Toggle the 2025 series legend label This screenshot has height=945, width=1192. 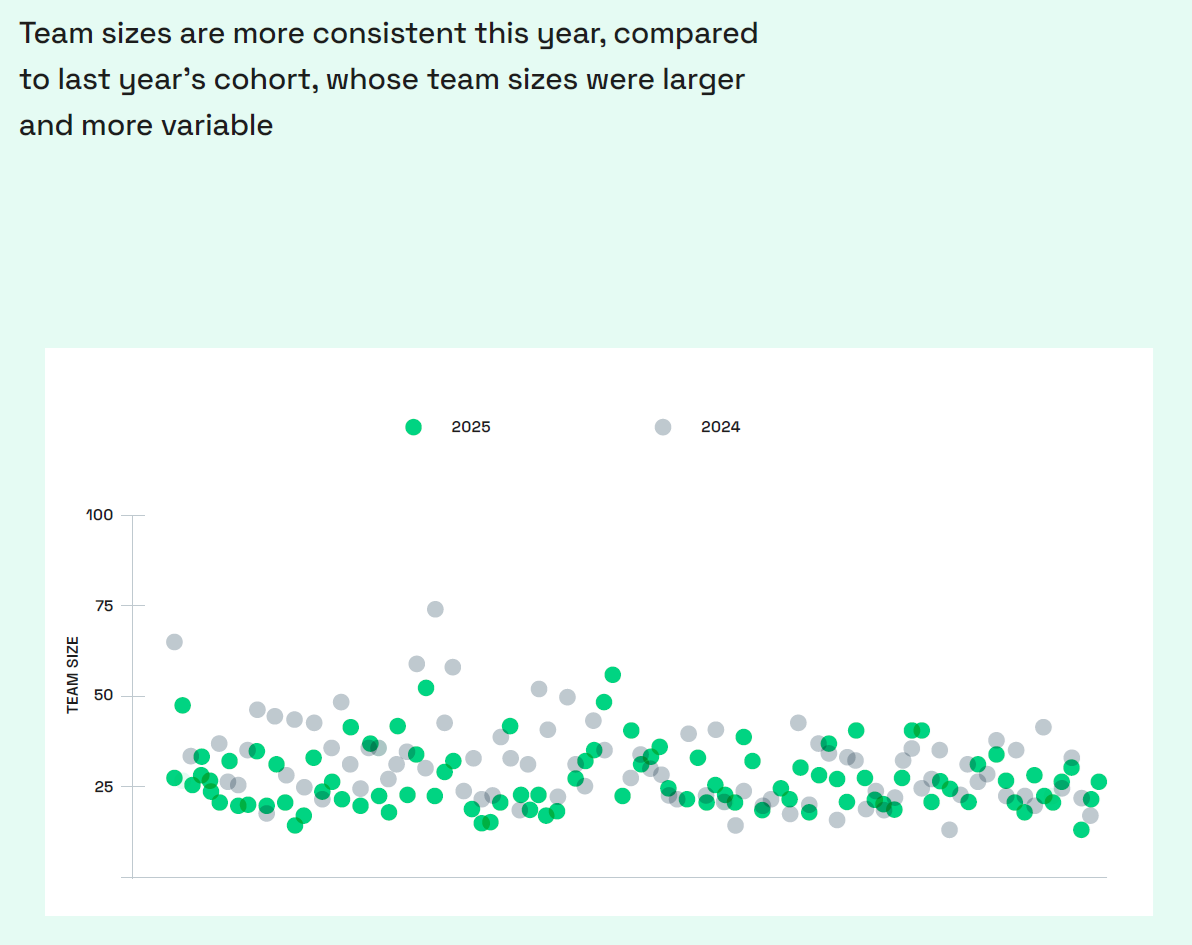pos(471,427)
